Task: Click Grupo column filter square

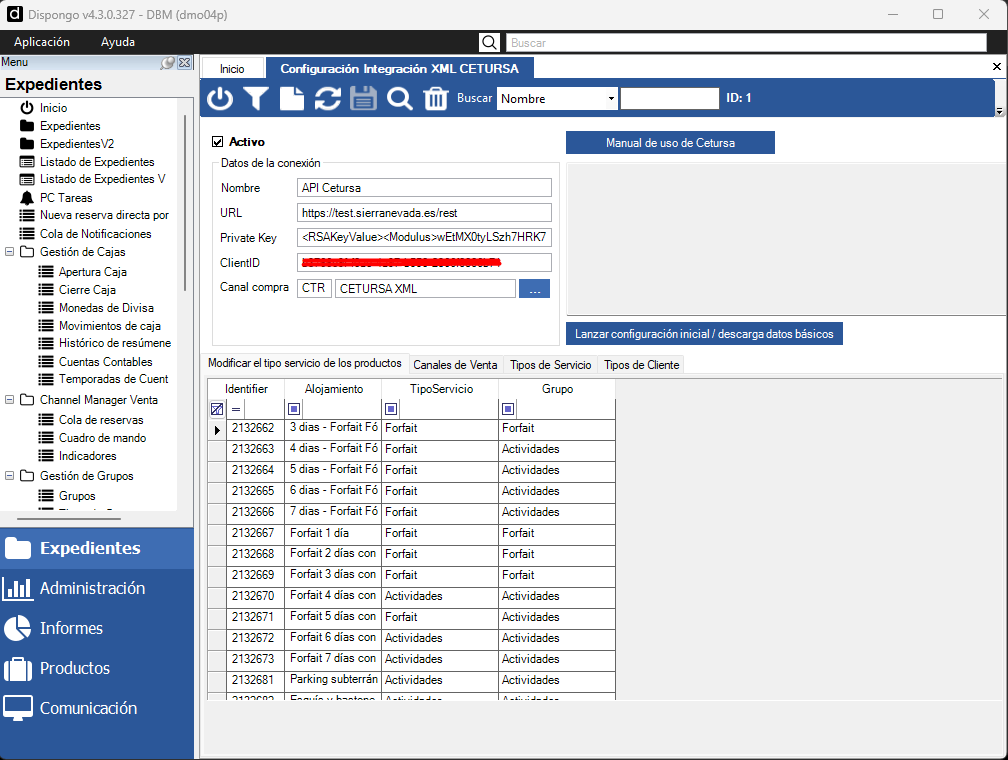Action: click(508, 409)
